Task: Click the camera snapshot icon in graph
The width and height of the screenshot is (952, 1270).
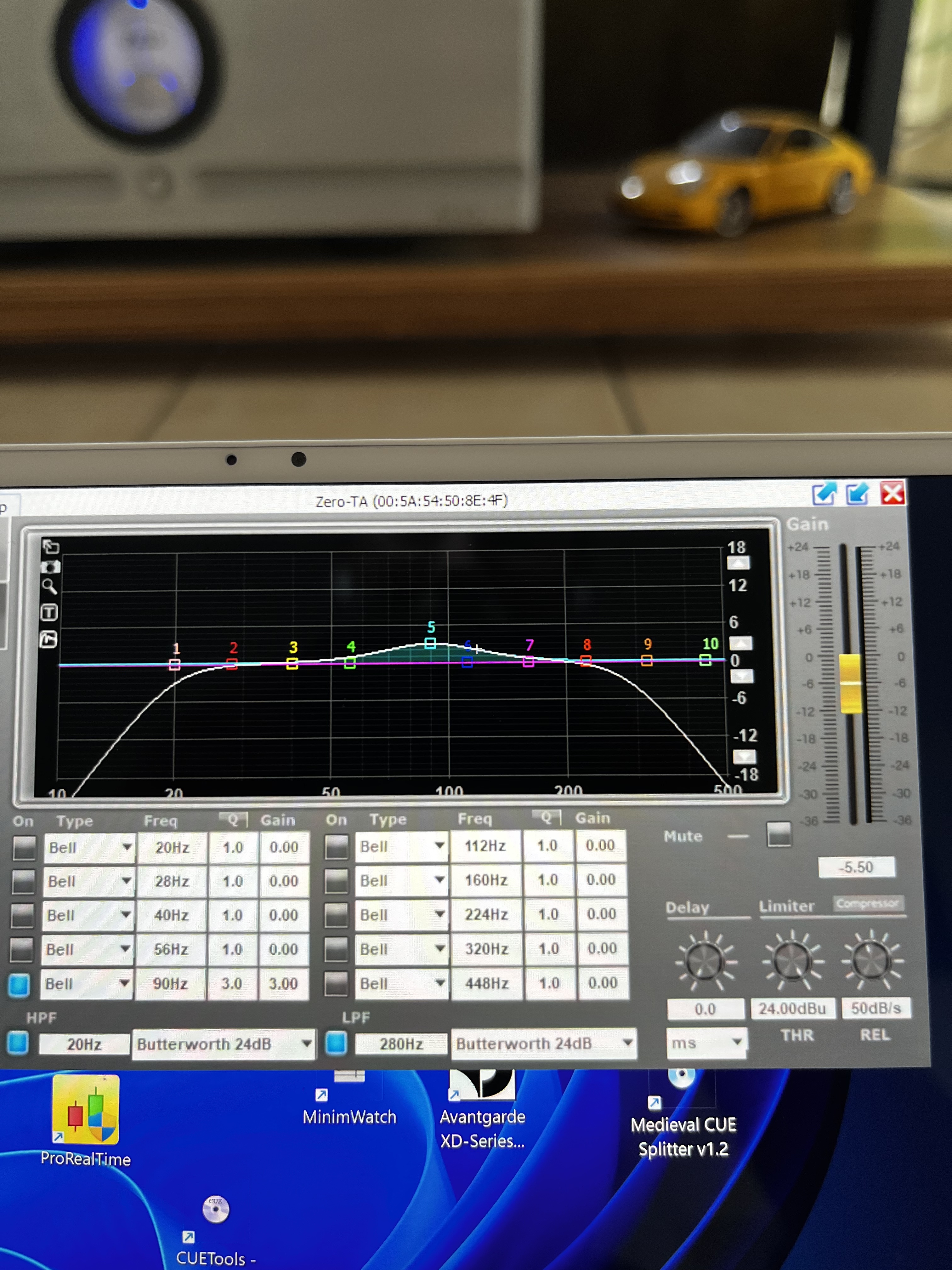Action: 50,567
